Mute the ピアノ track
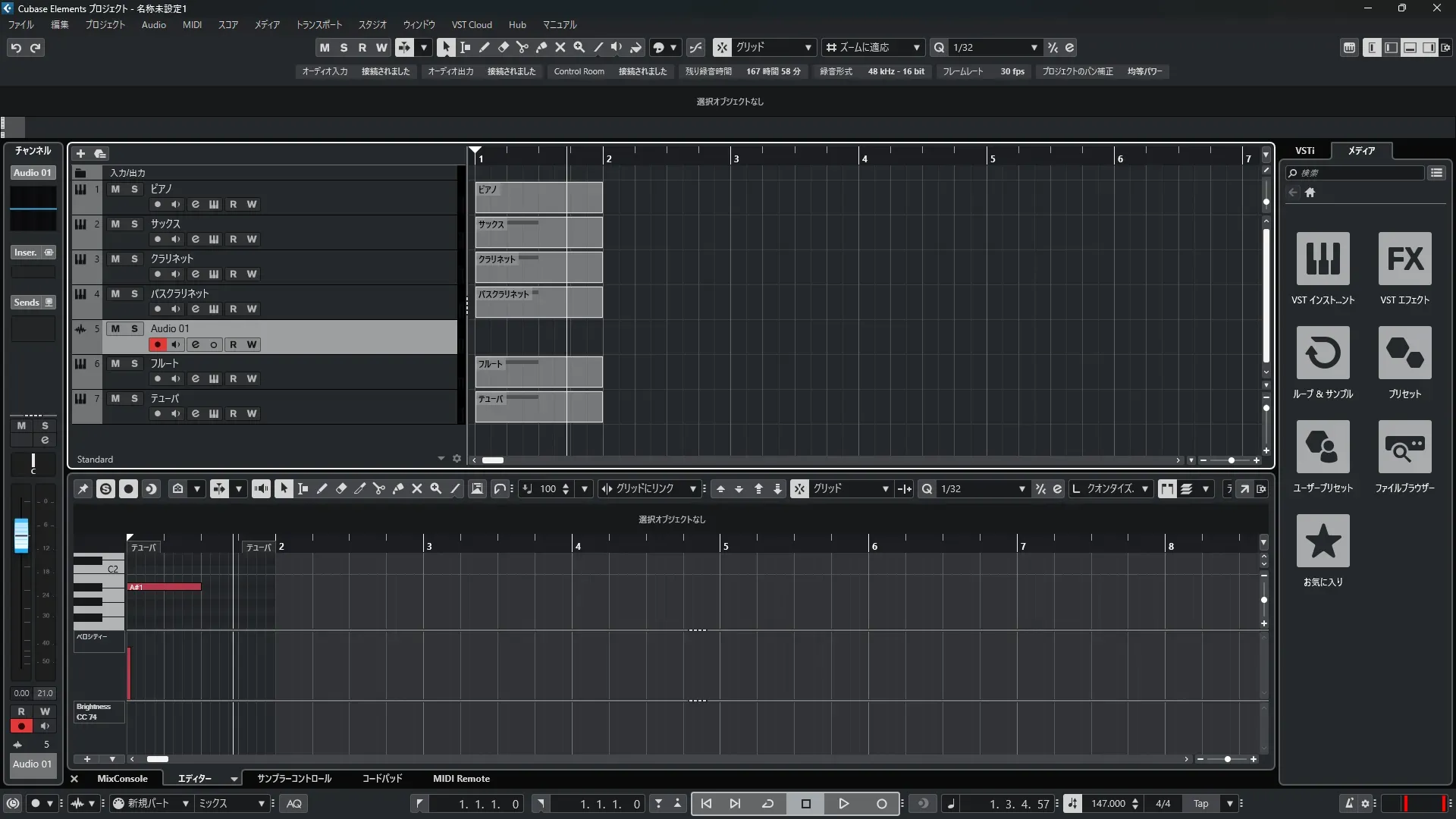 (x=115, y=189)
